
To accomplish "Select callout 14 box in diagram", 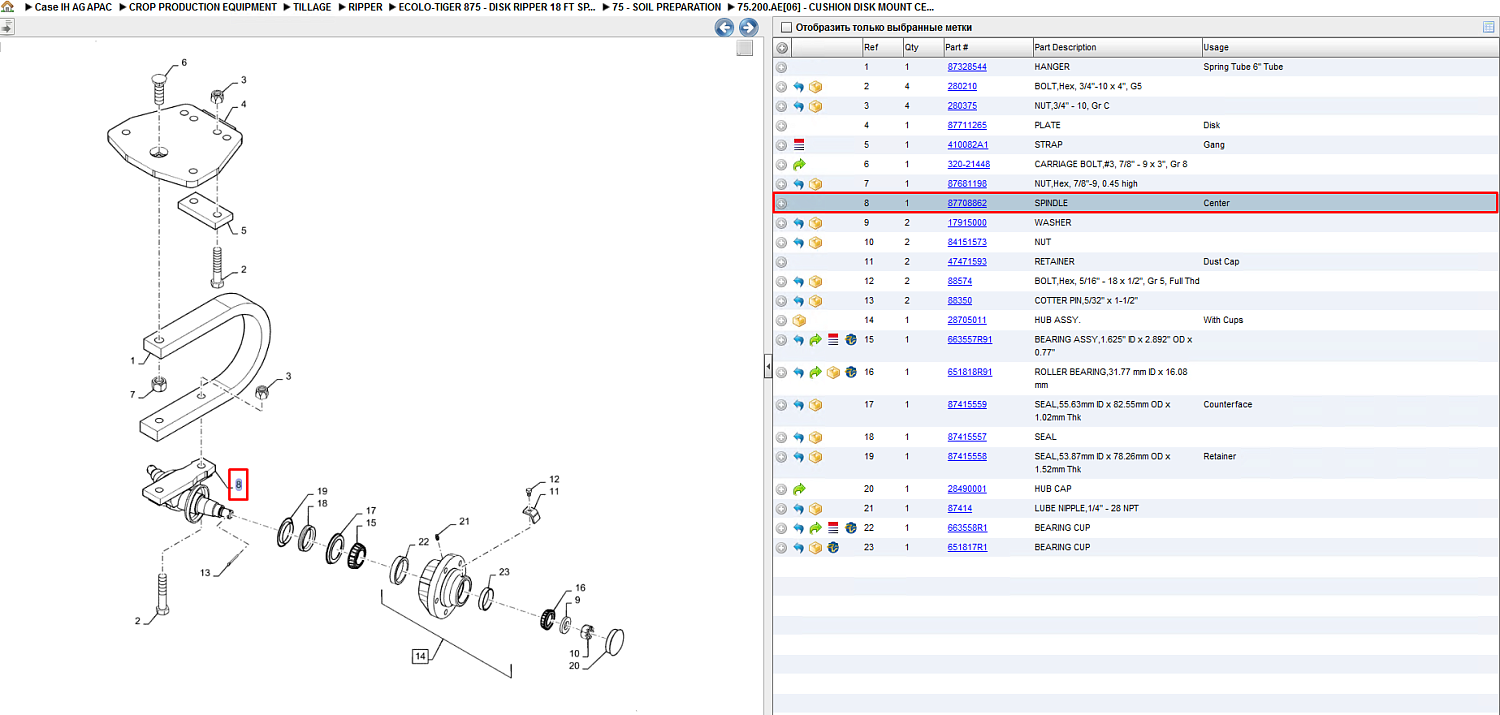I will coord(420,656).
